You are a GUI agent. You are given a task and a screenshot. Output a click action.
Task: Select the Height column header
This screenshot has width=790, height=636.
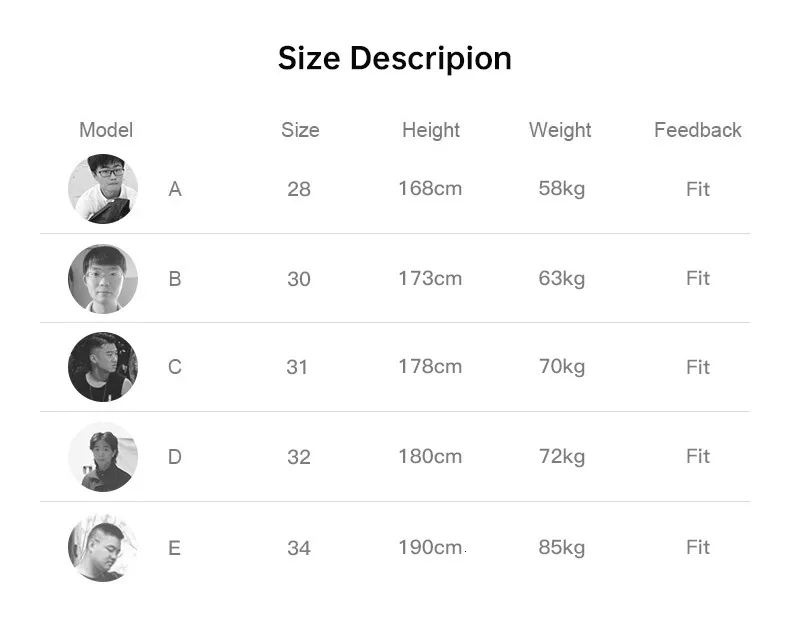click(x=431, y=130)
